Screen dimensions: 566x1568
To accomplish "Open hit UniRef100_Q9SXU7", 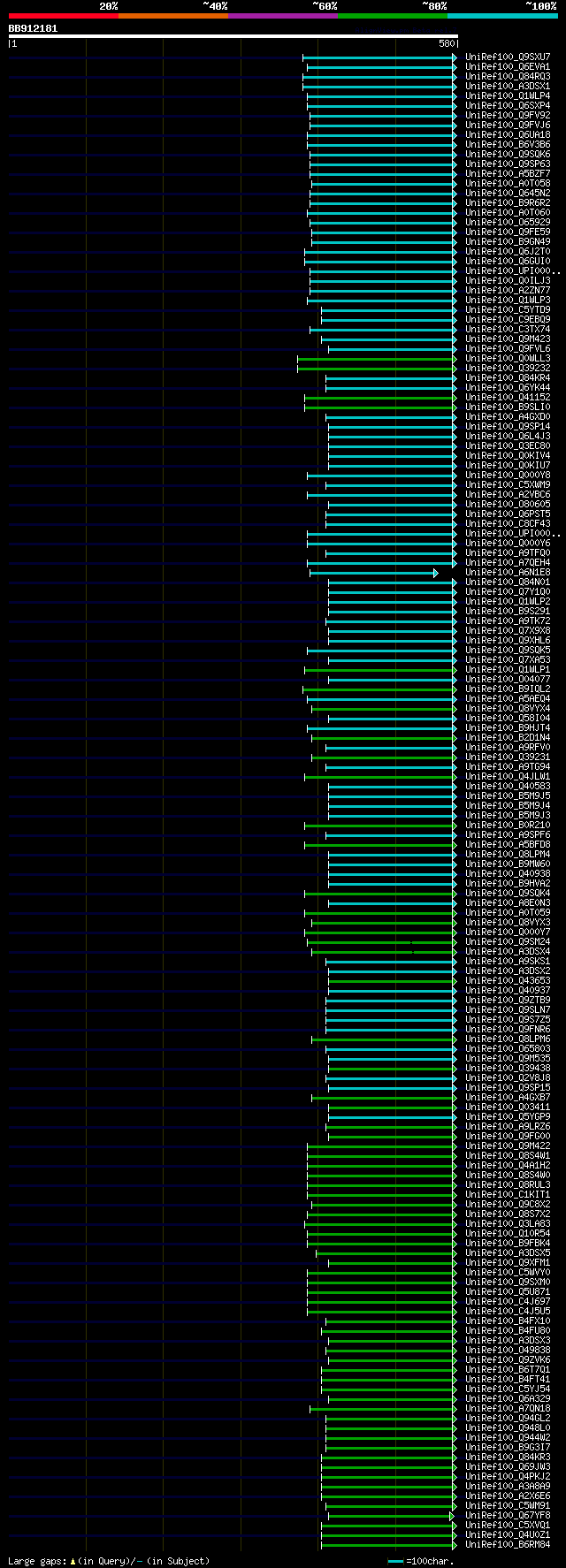I will tap(508, 57).
